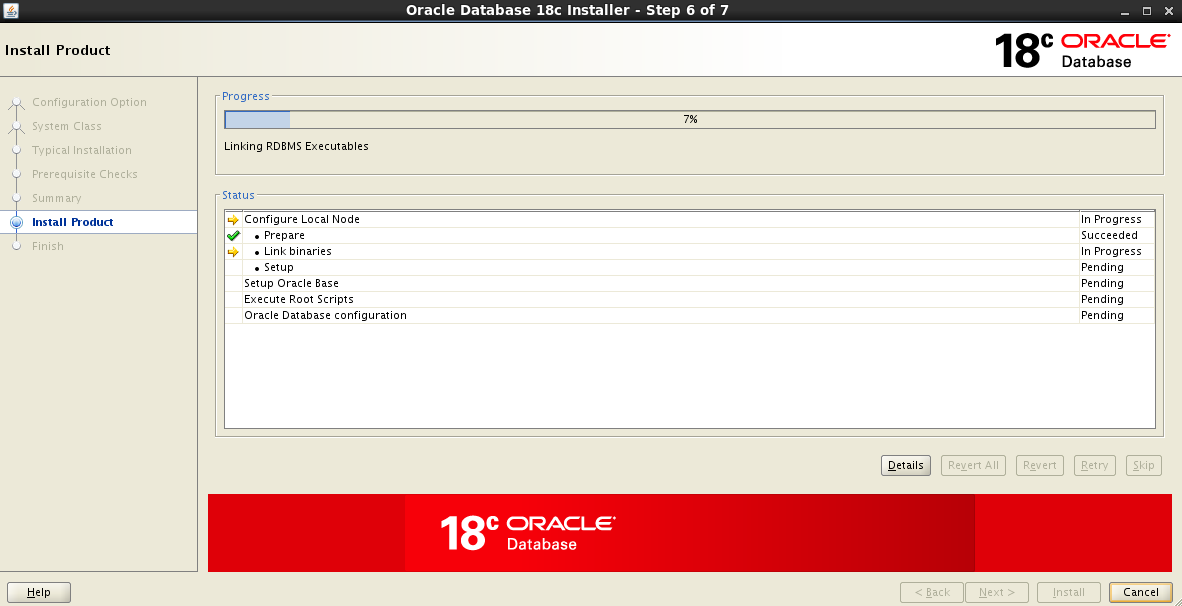Click the Retry button
This screenshot has height=606, width=1182.
tap(1094, 465)
